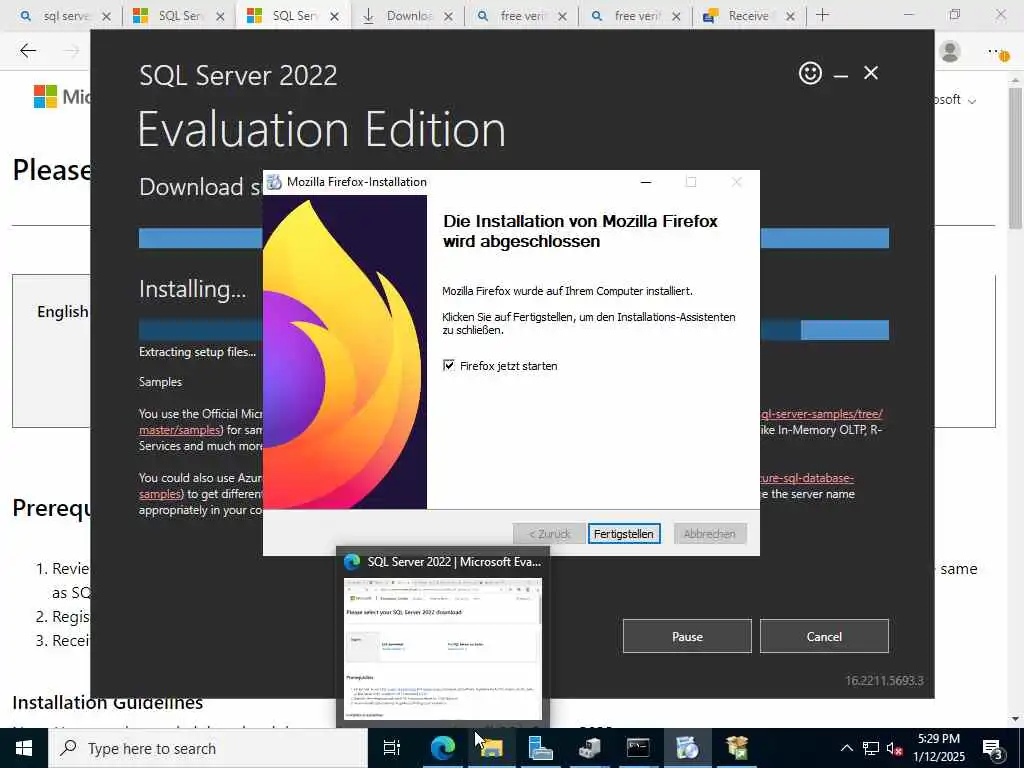Minimize the Mozilla Firefox-Installation dialog

646,182
